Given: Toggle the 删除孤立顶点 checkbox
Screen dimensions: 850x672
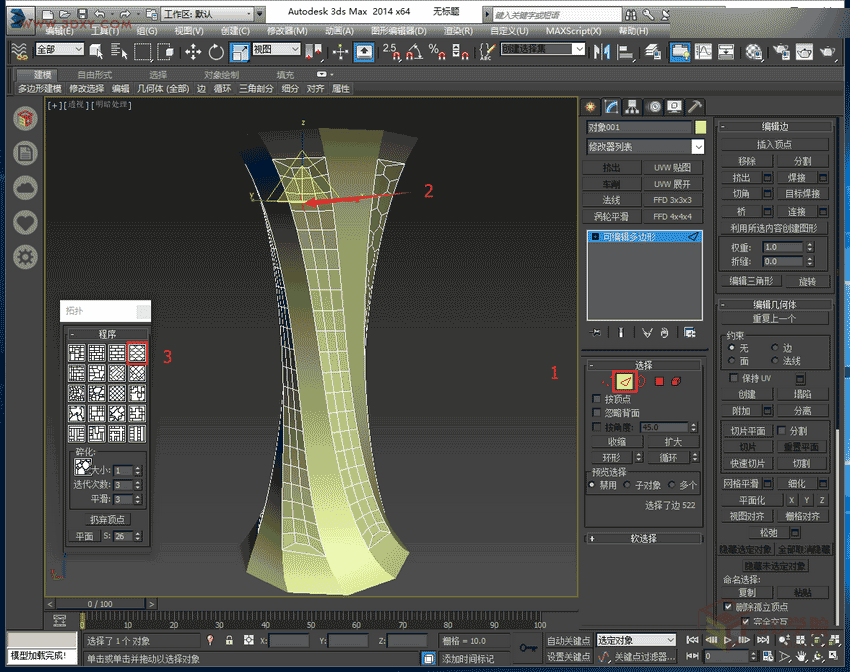Looking at the screenshot, I should click(727, 607).
